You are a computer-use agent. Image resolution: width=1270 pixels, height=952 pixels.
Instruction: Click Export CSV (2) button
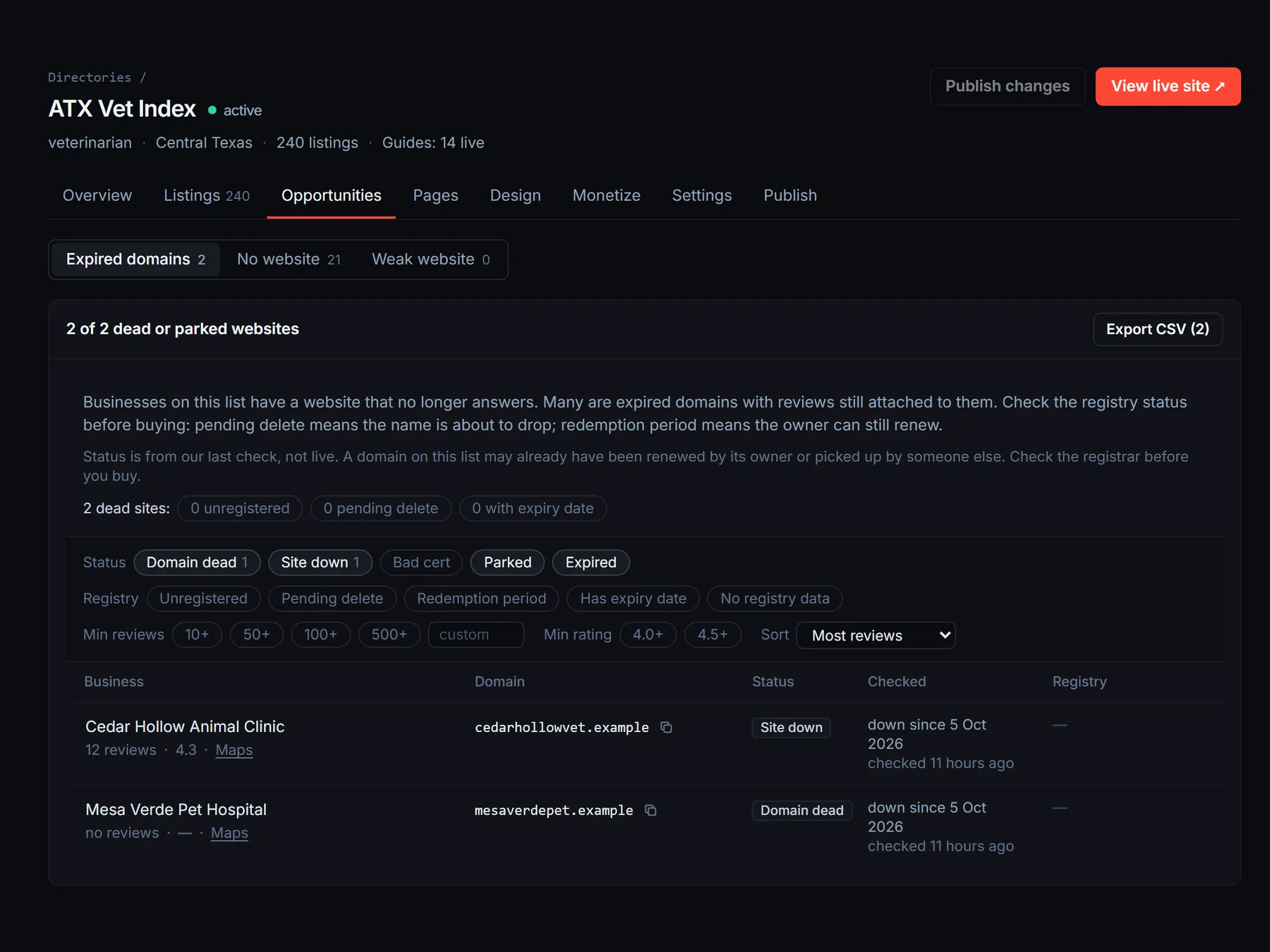[x=1157, y=329]
